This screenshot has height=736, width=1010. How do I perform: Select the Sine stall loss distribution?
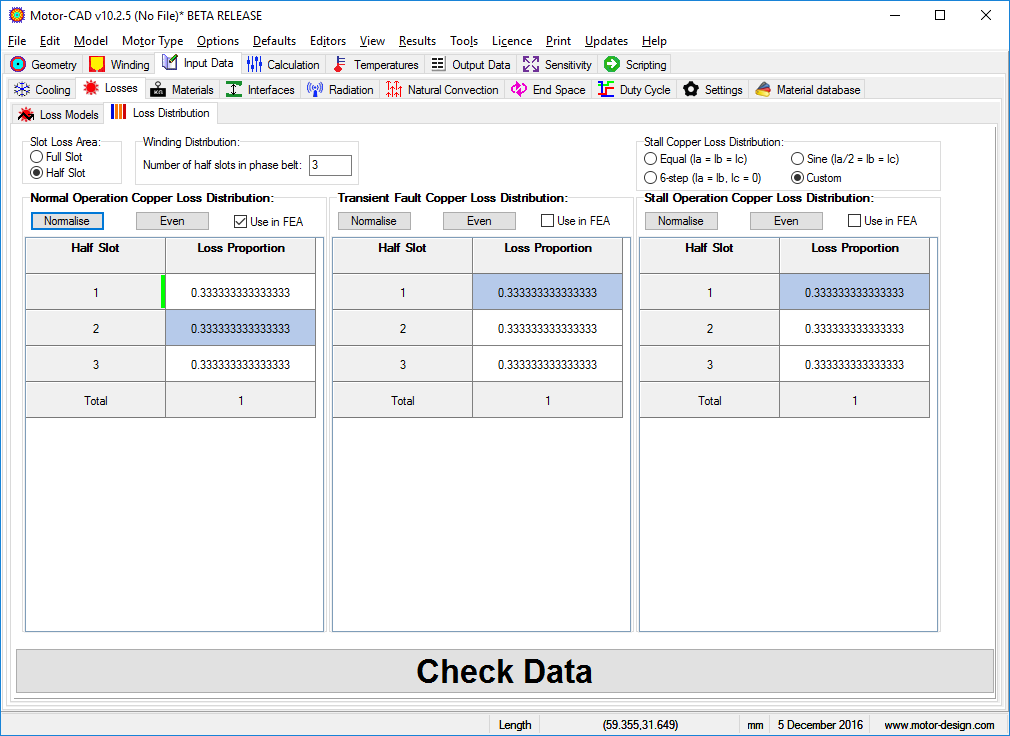(x=797, y=158)
